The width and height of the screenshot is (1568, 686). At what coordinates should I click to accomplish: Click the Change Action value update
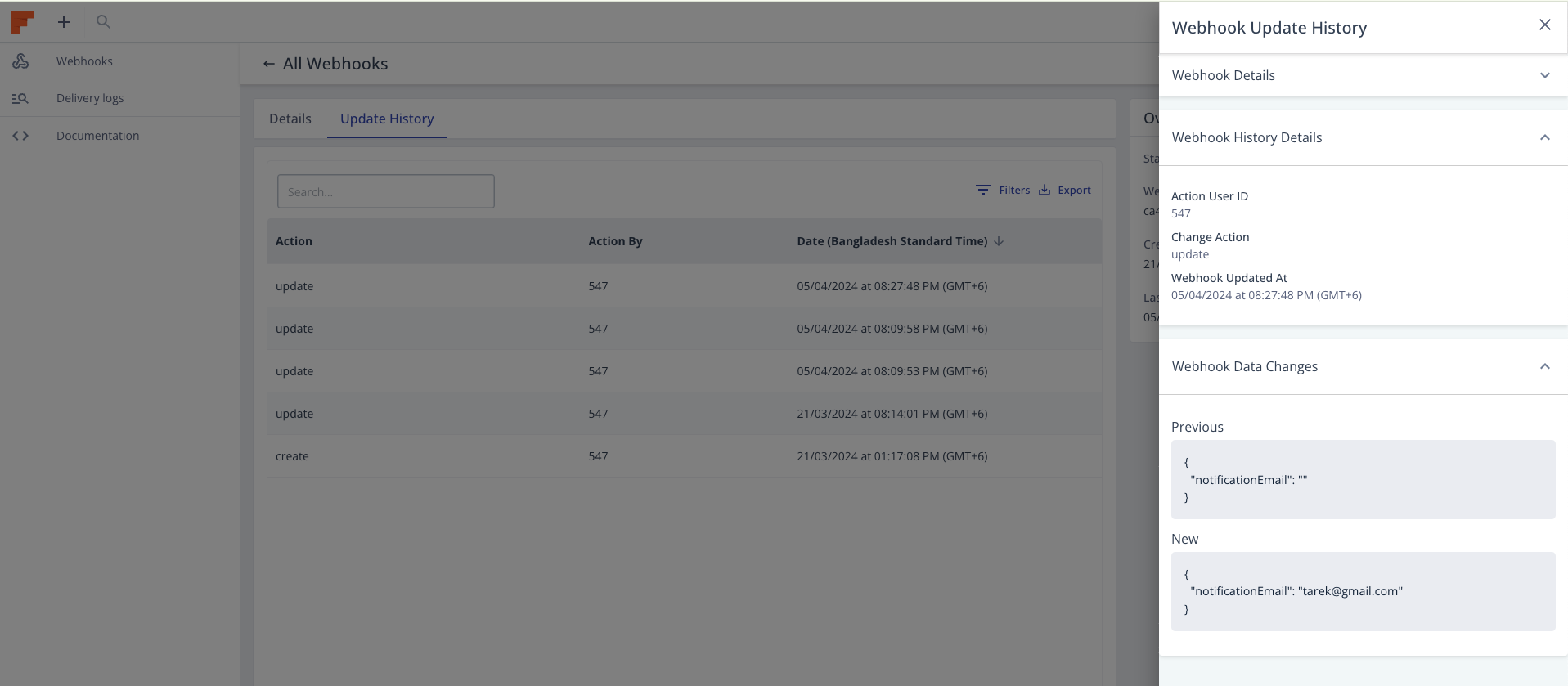(x=1190, y=254)
